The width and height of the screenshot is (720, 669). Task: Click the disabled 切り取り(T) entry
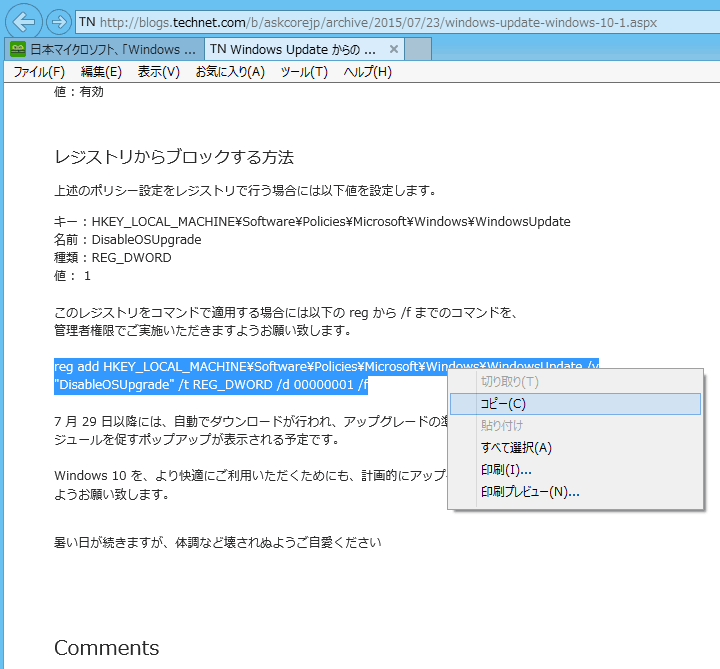(575, 382)
